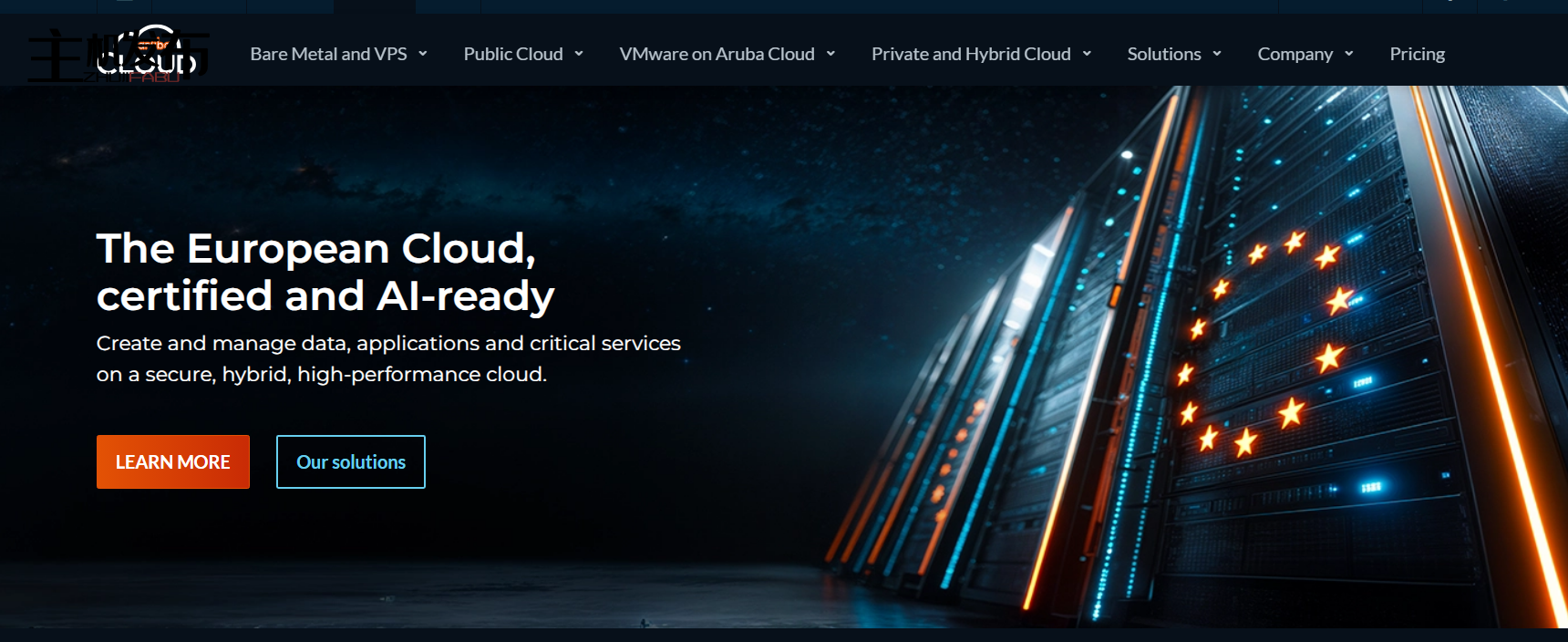The image size is (1568, 642).
Task: Expand the Public Cloud dropdown arrow
Action: (579, 54)
